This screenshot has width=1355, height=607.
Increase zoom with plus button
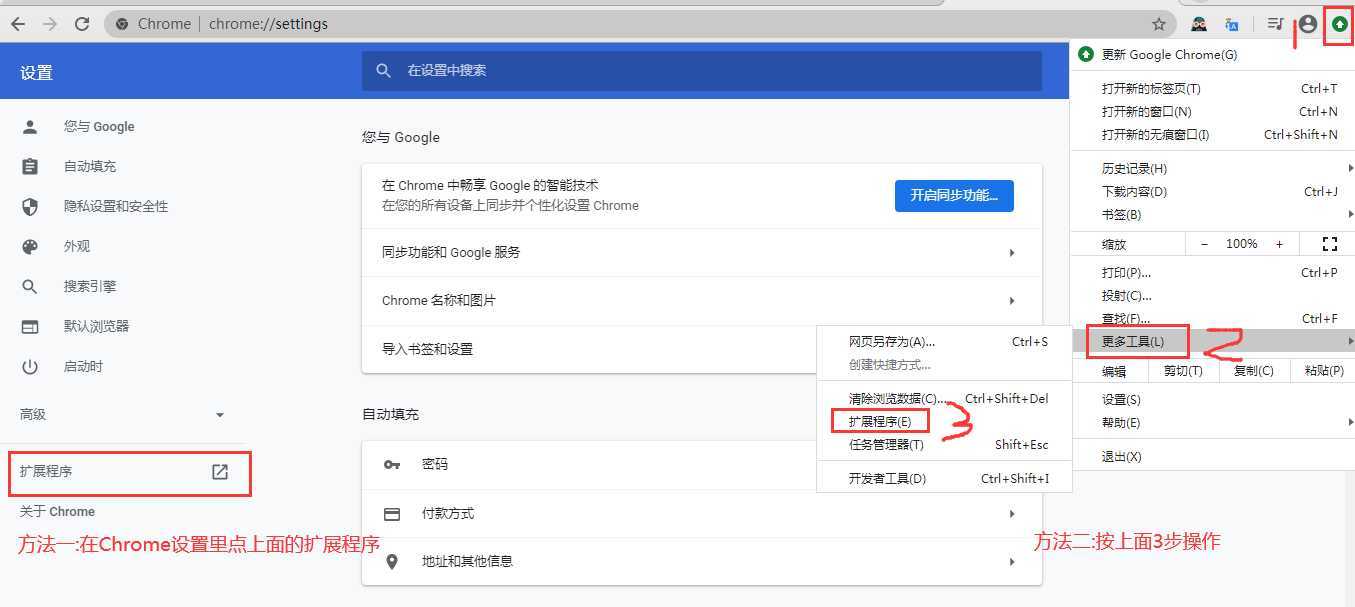[x=1279, y=244]
